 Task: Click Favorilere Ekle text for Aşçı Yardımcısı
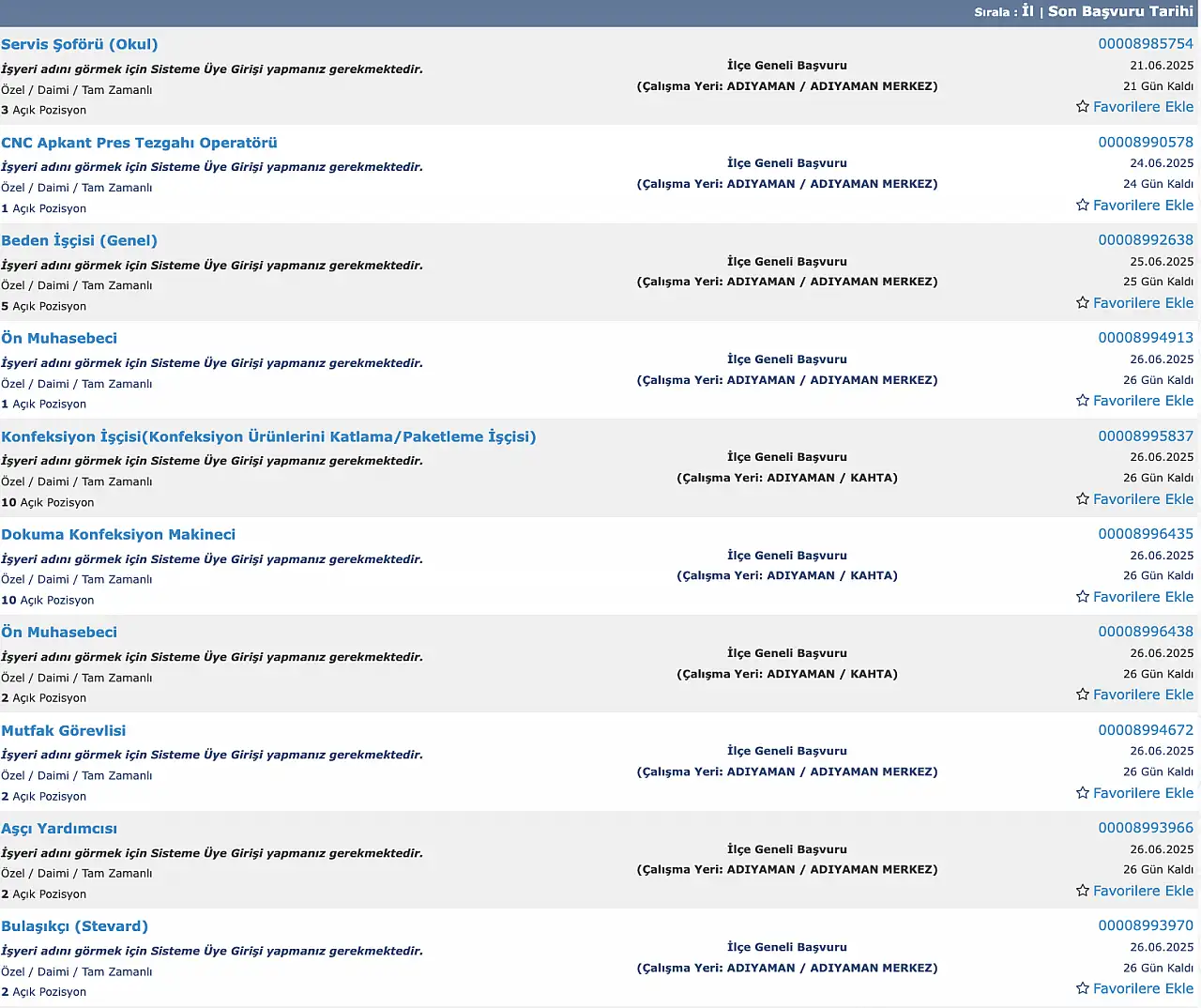point(1143,891)
